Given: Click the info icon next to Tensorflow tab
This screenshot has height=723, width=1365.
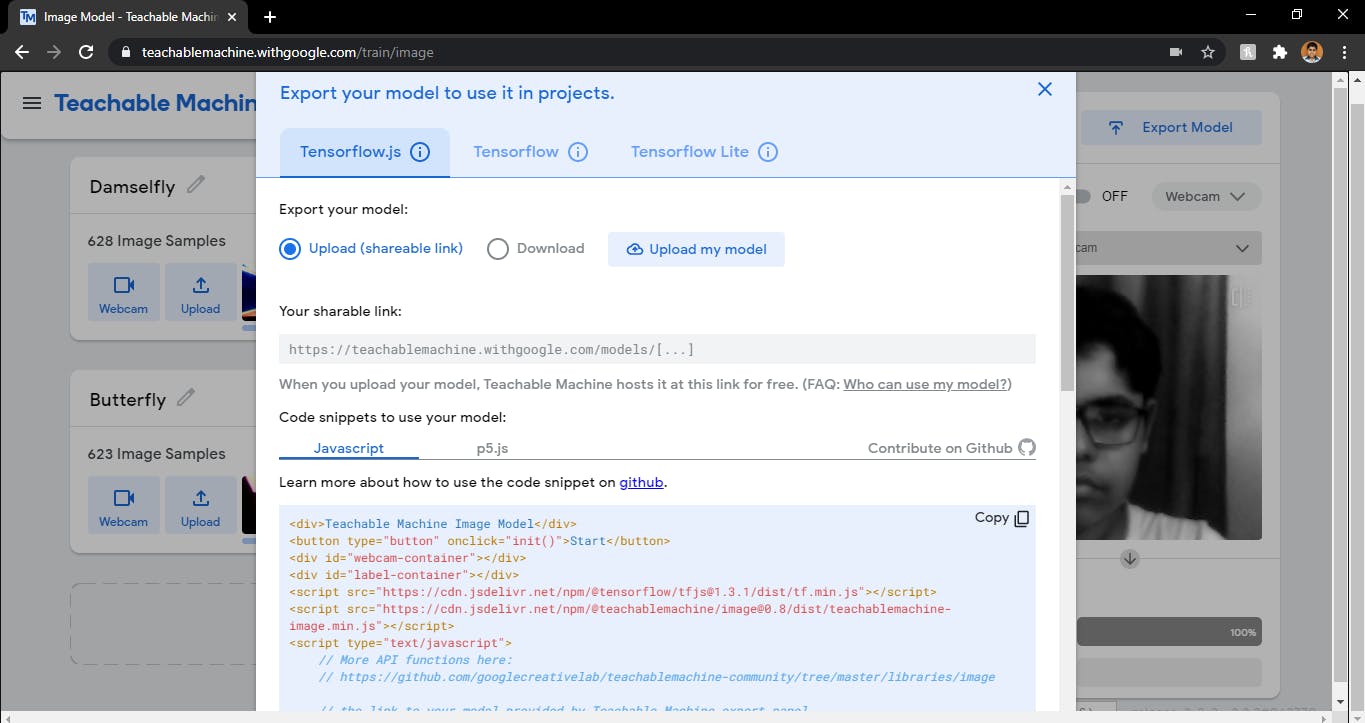Looking at the screenshot, I should pyautogui.click(x=578, y=152).
